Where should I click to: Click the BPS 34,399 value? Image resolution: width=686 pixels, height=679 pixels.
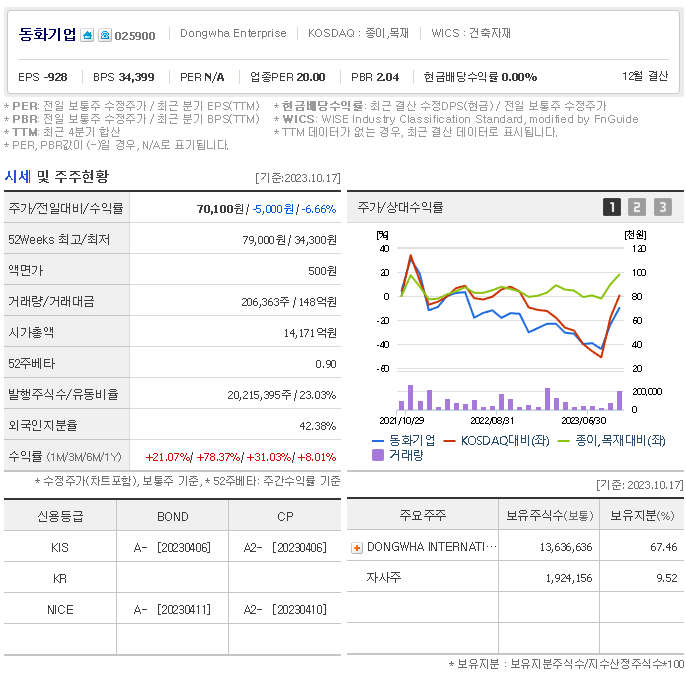pos(124,77)
